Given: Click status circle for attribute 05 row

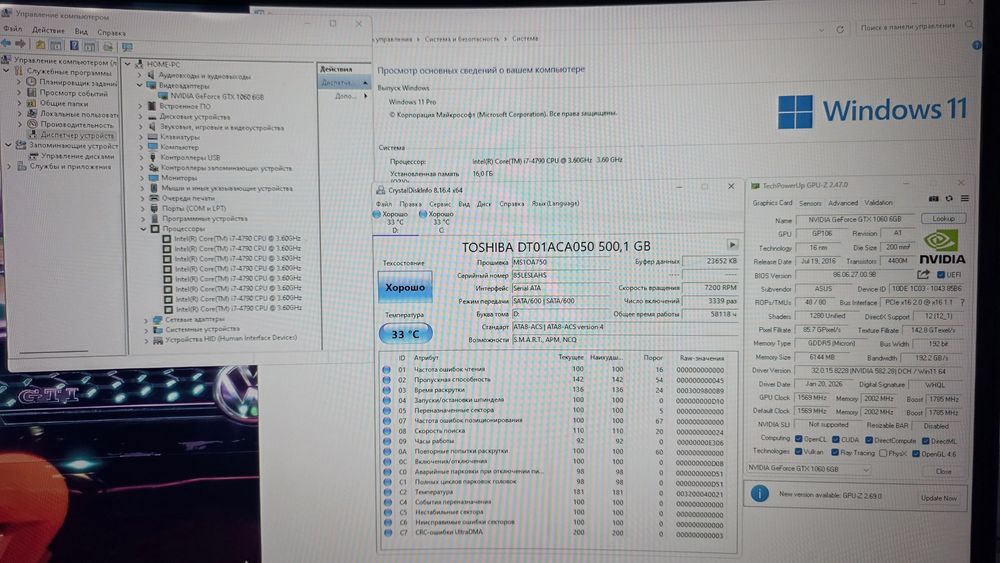Looking at the screenshot, I should coord(386,411).
